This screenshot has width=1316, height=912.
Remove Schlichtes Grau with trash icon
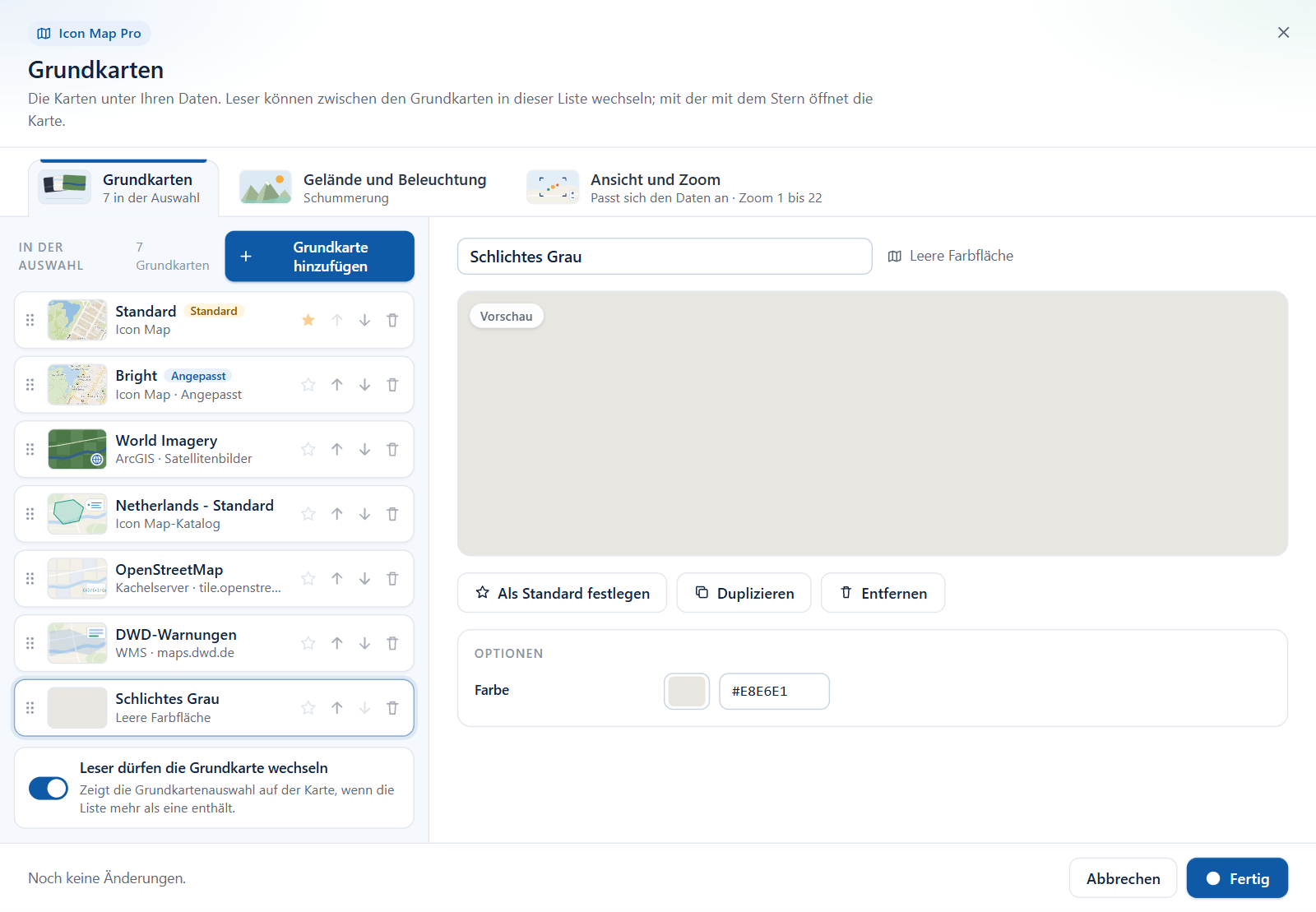[x=392, y=708]
